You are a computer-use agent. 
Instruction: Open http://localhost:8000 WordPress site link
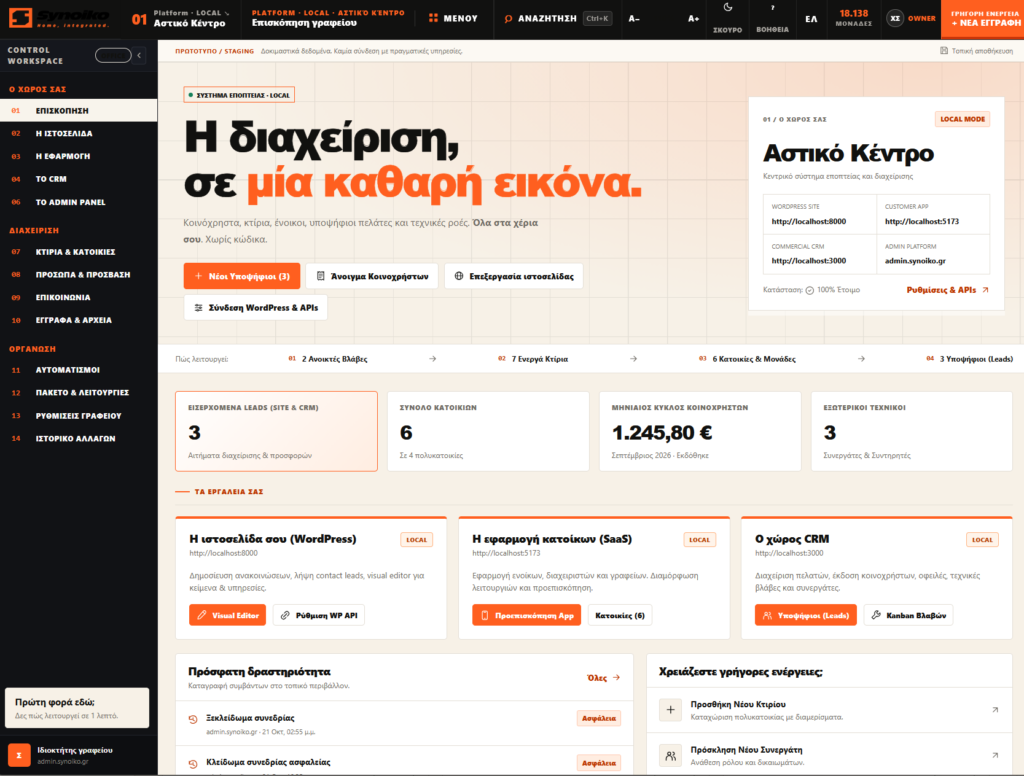[x=808, y=221]
